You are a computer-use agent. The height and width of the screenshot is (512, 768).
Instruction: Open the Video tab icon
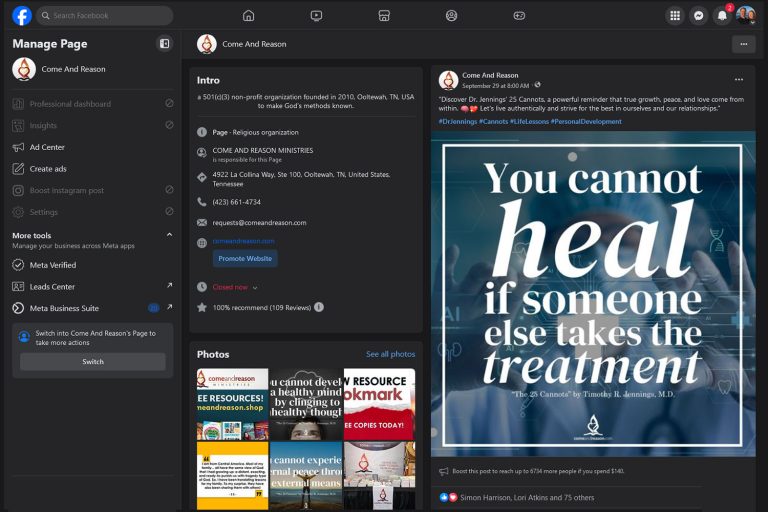tap(316, 16)
